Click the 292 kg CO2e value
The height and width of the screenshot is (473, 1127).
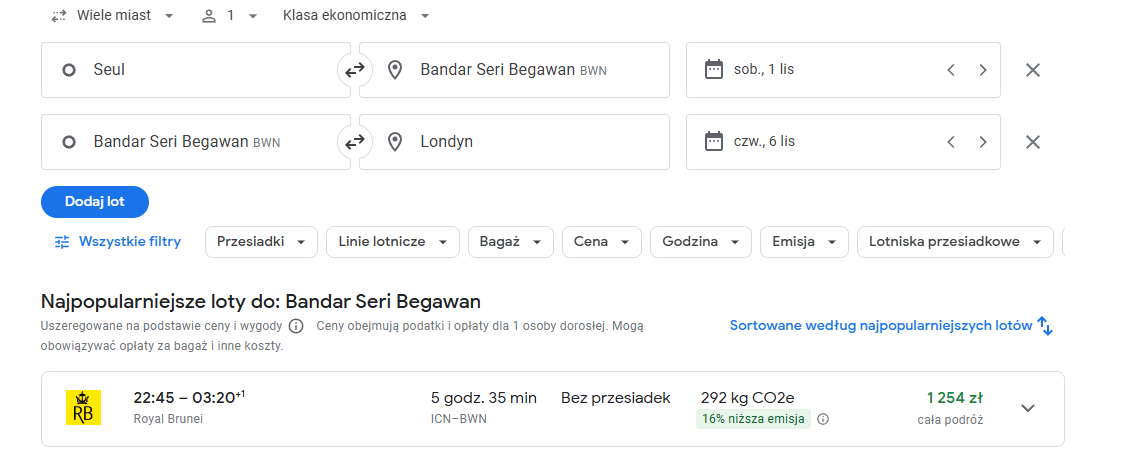[748, 398]
